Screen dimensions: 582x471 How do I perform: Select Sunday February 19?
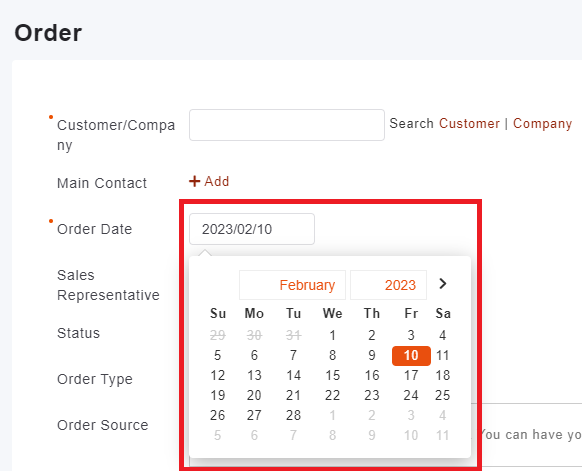[218, 396]
